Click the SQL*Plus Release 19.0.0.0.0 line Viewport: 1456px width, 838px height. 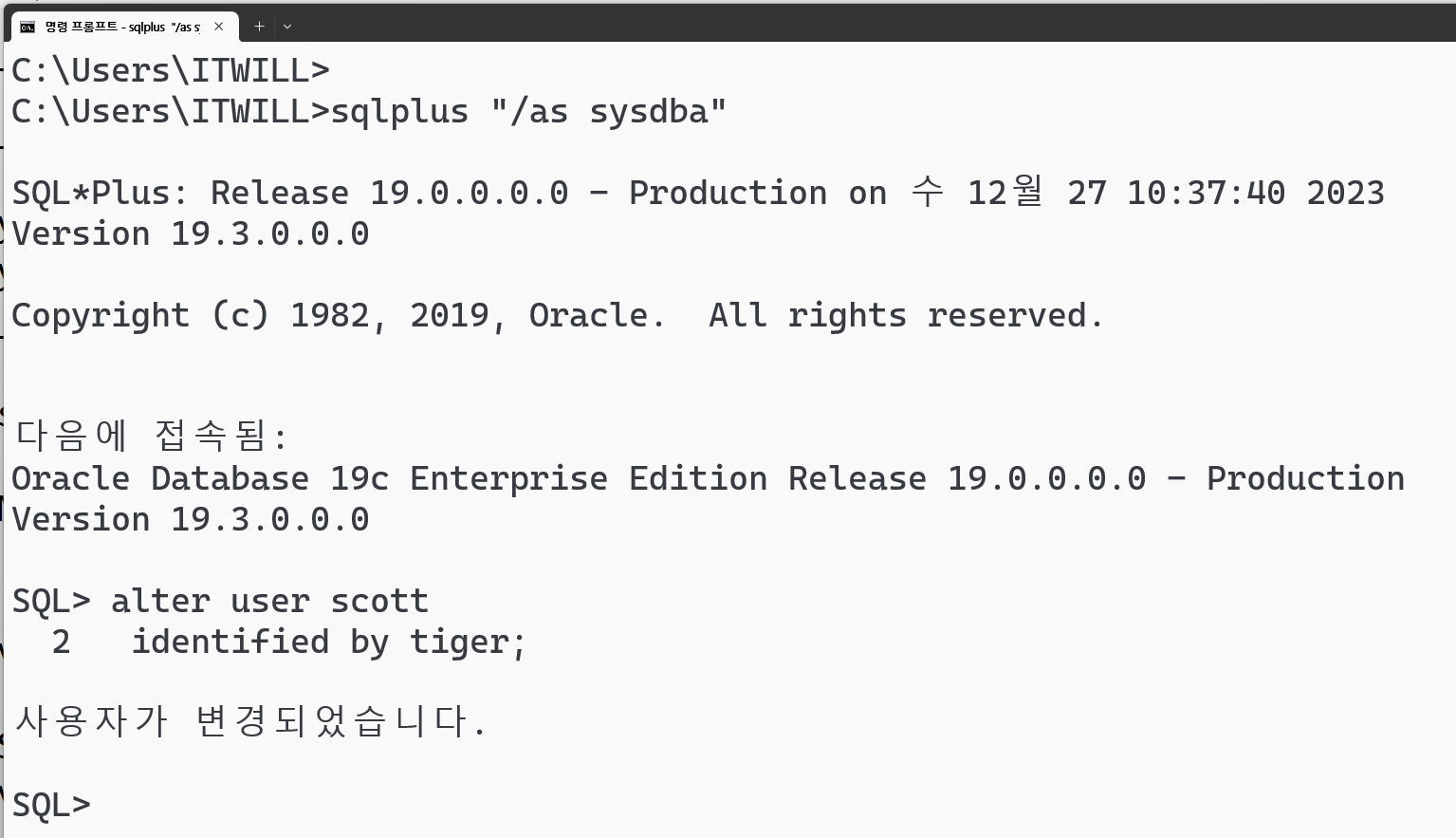click(699, 193)
